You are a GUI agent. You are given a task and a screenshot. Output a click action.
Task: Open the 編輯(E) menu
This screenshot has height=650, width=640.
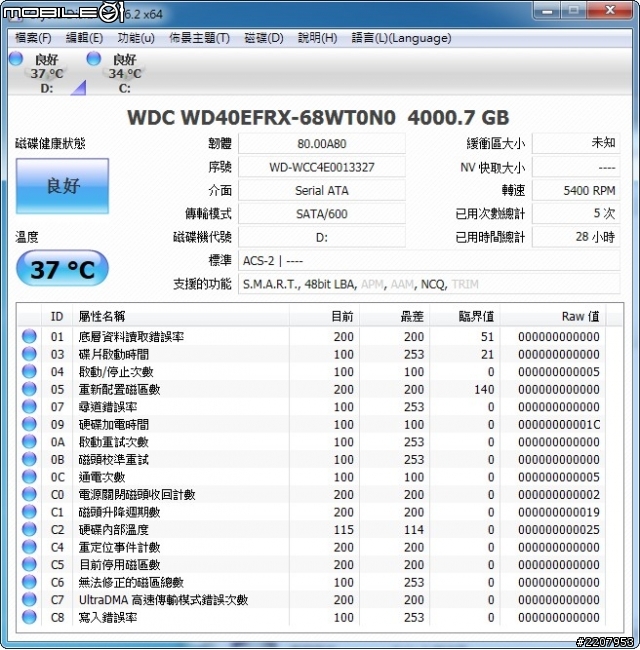(x=85, y=38)
